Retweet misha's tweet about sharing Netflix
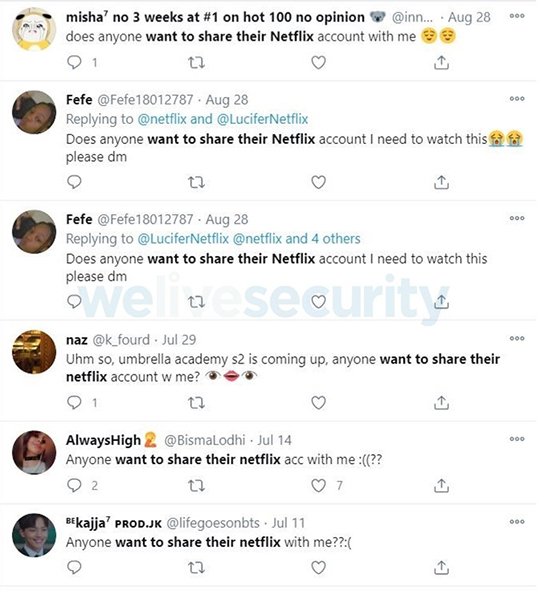This screenshot has height=591, width=540. pyautogui.click(x=196, y=62)
